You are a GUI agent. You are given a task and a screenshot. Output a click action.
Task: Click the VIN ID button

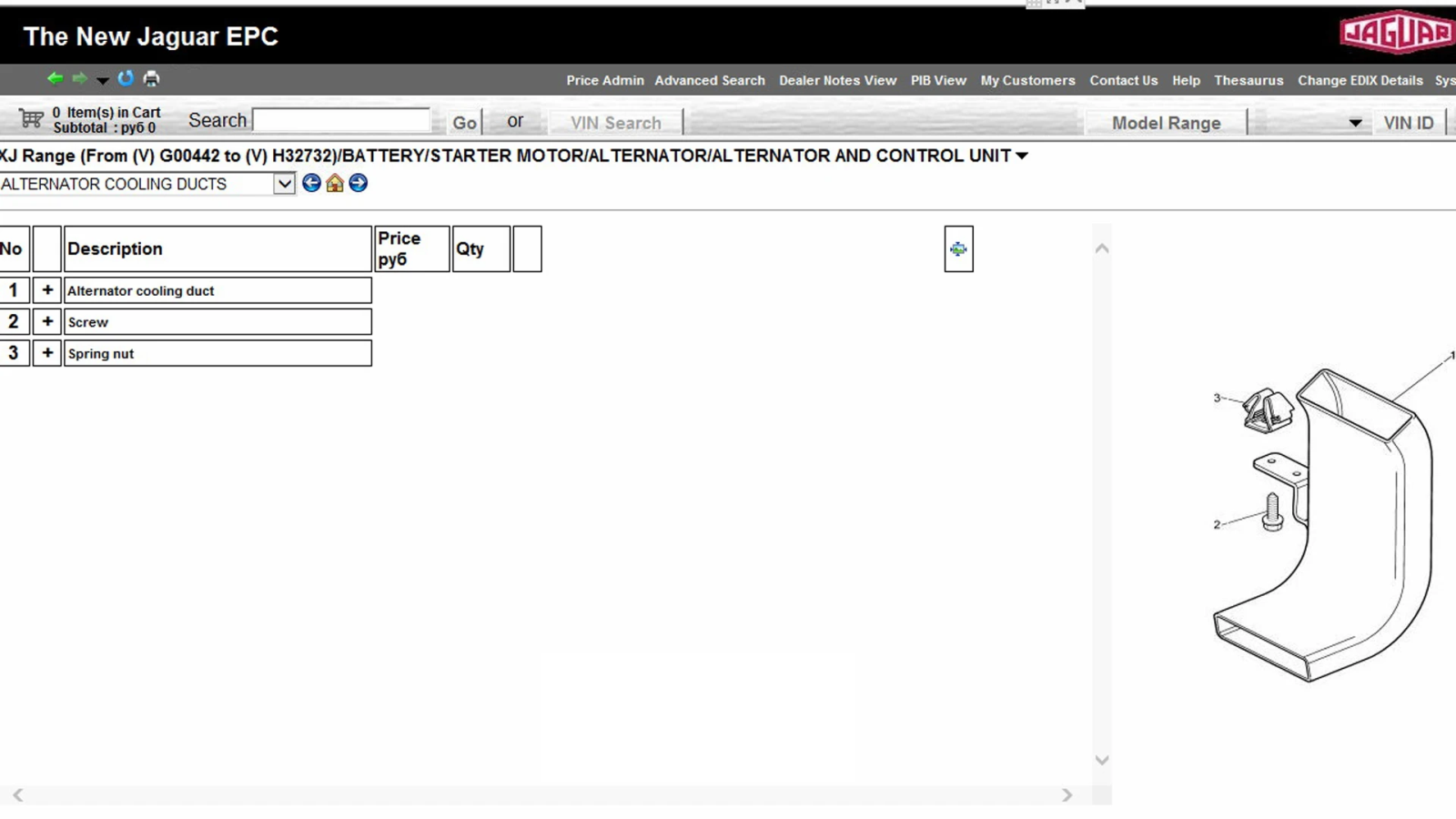click(x=1408, y=122)
